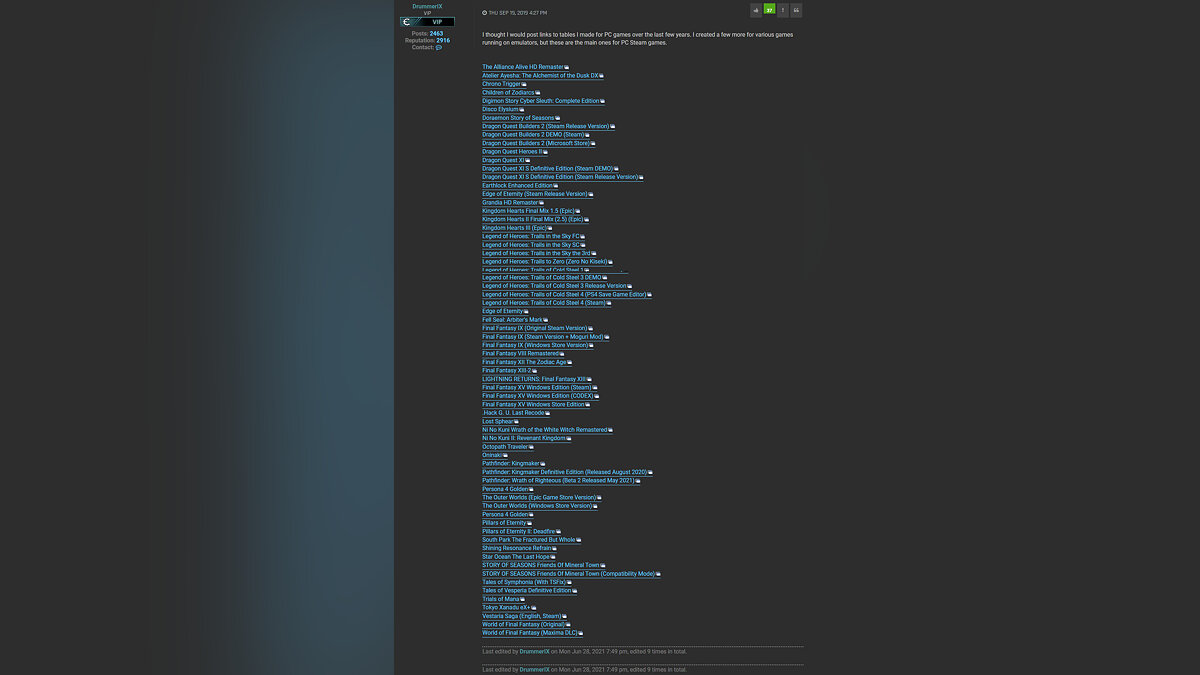Open DrummerIX contact speech bubble icon
This screenshot has height=675, width=1200.
438,47
